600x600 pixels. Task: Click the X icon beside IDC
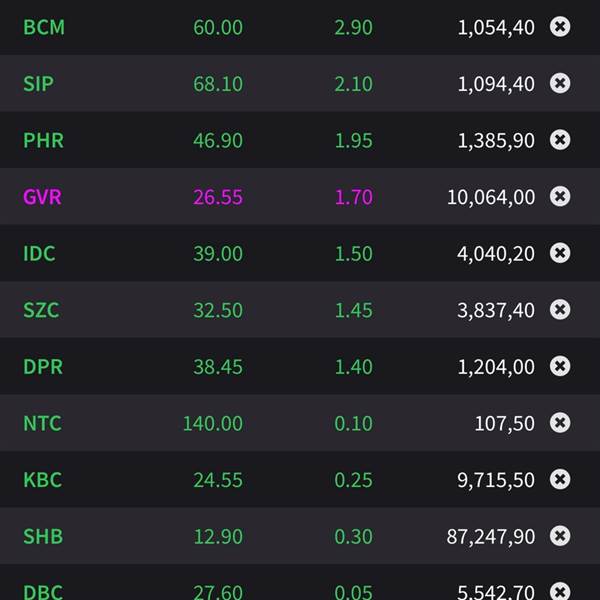point(560,253)
